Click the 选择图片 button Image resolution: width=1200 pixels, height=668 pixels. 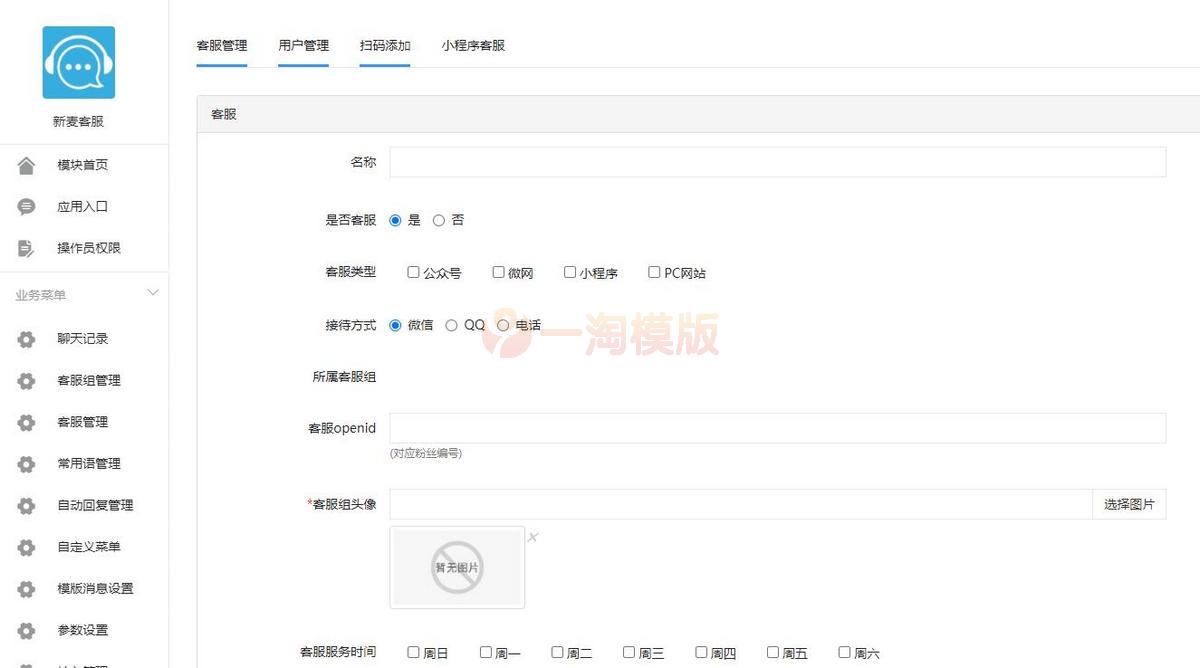click(x=1129, y=505)
